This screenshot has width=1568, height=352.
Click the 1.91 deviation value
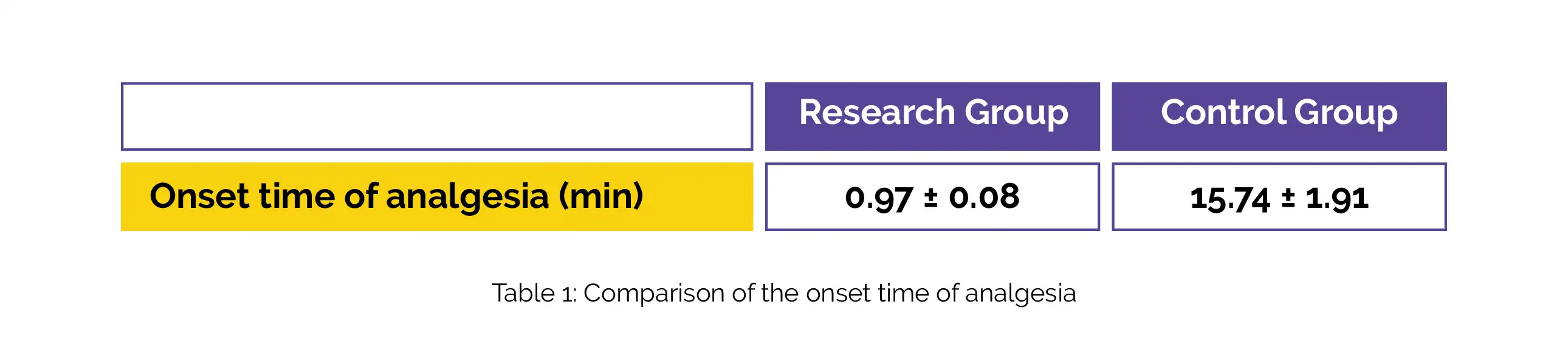pyautogui.click(x=1336, y=199)
